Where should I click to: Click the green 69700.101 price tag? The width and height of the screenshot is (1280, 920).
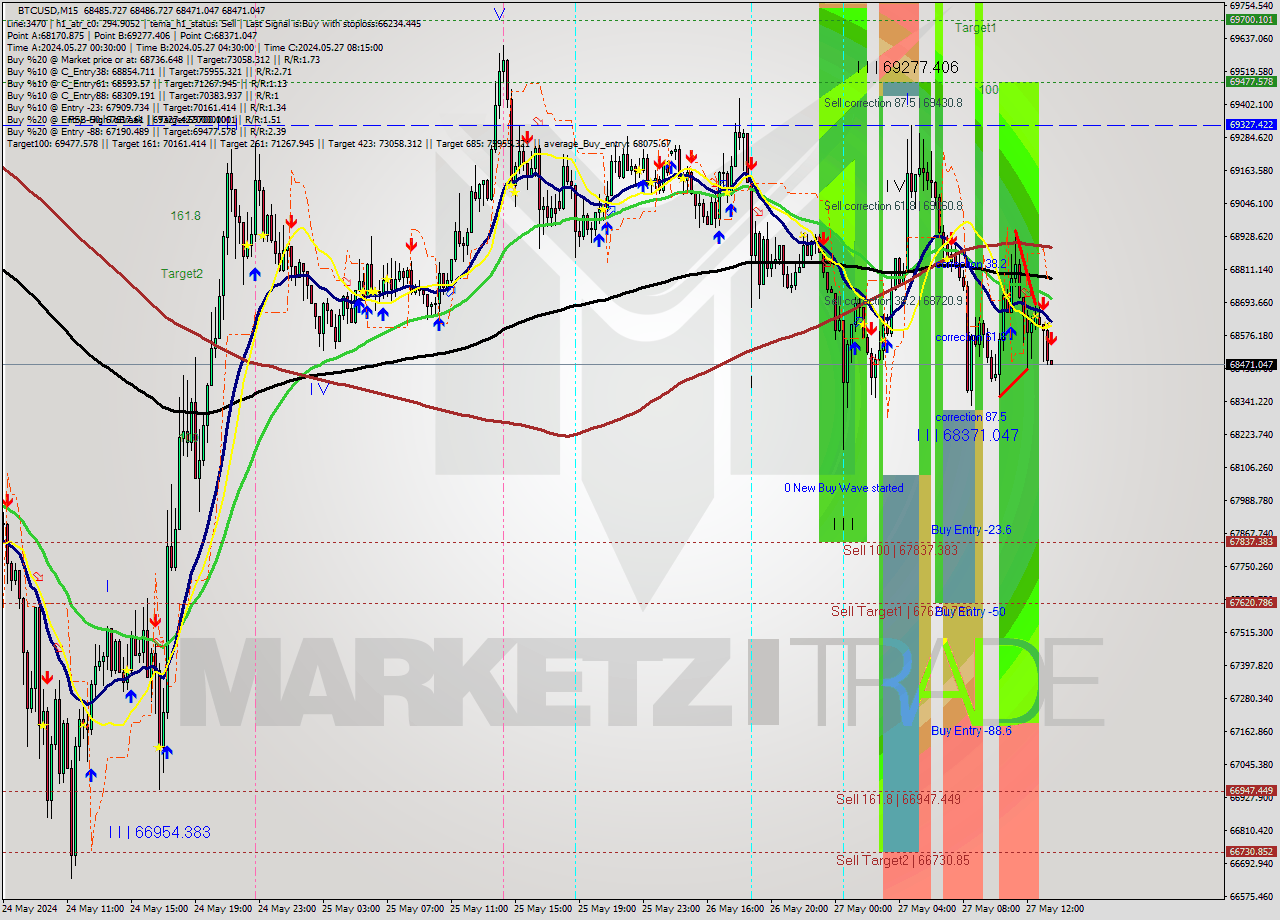1250,19
